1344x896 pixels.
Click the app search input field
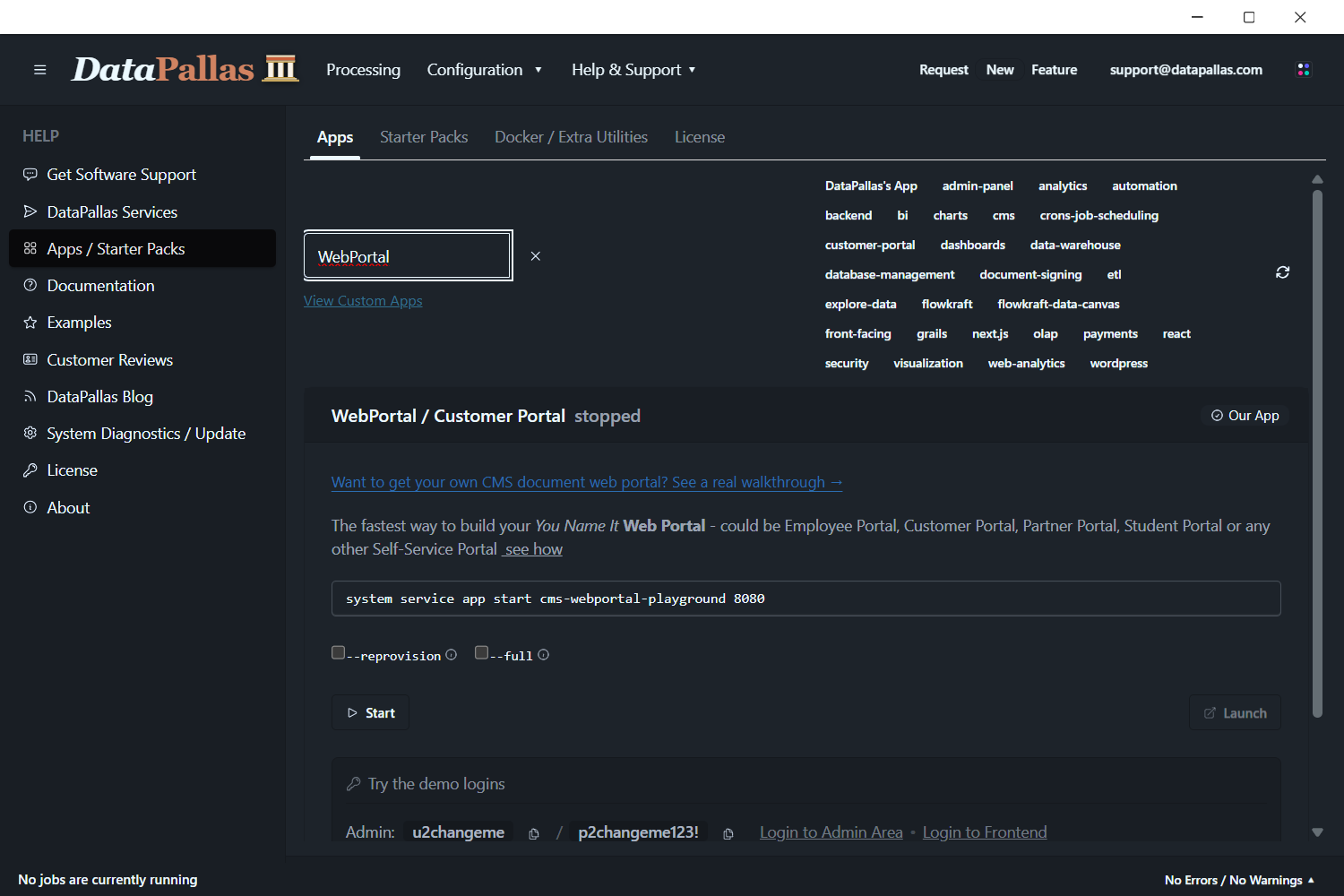tap(409, 256)
